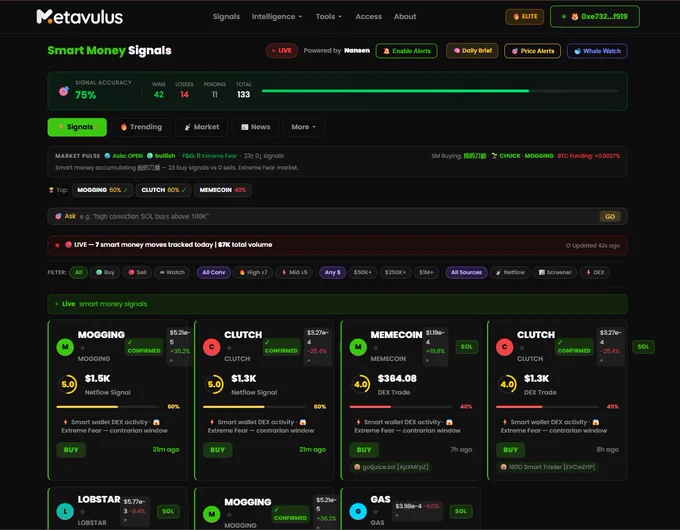Image resolution: width=680 pixels, height=530 pixels.
Task: Click the SOL chain badge on LOBSTAR card
Action: (168, 511)
